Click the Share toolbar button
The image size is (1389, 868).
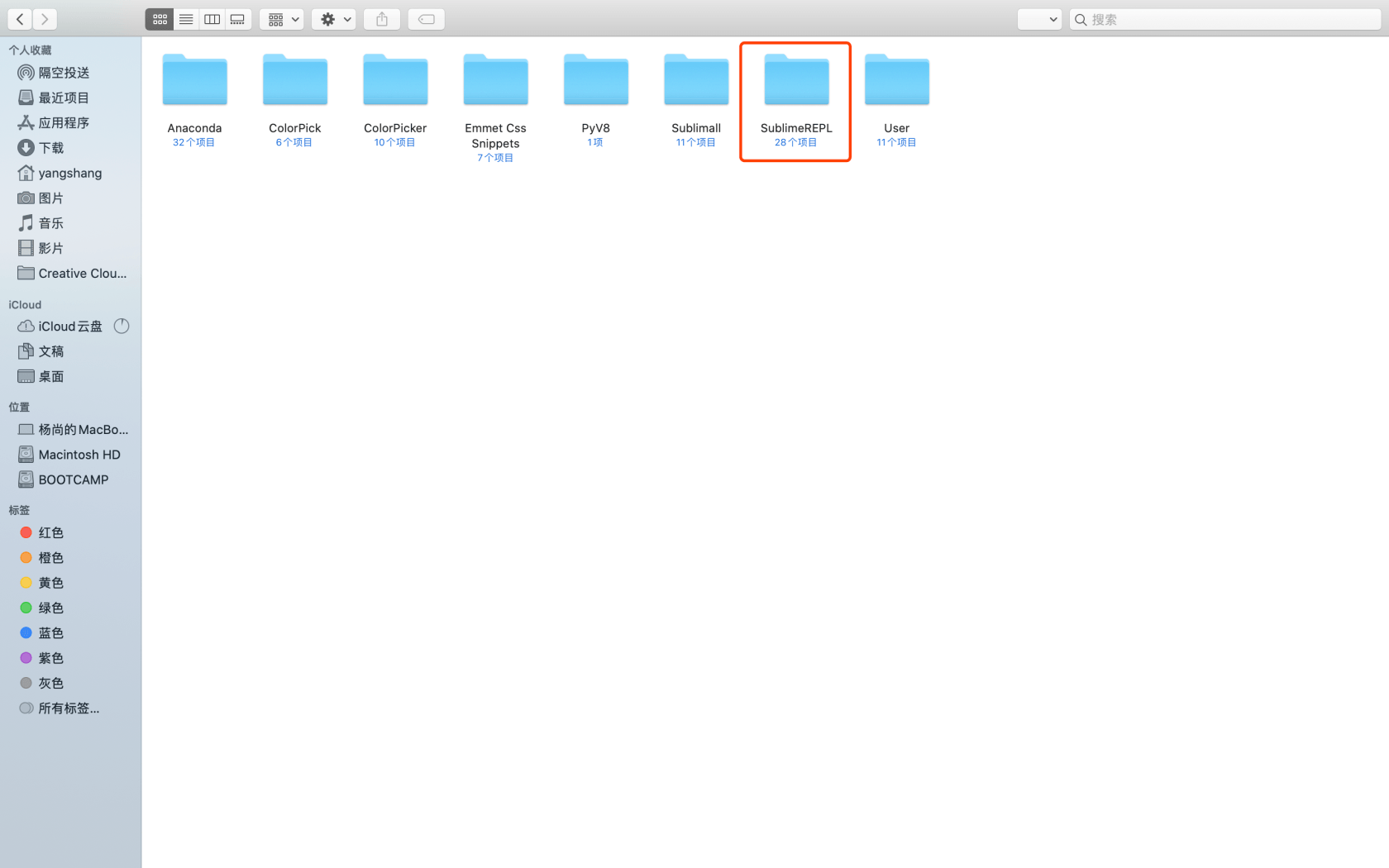pos(382,19)
